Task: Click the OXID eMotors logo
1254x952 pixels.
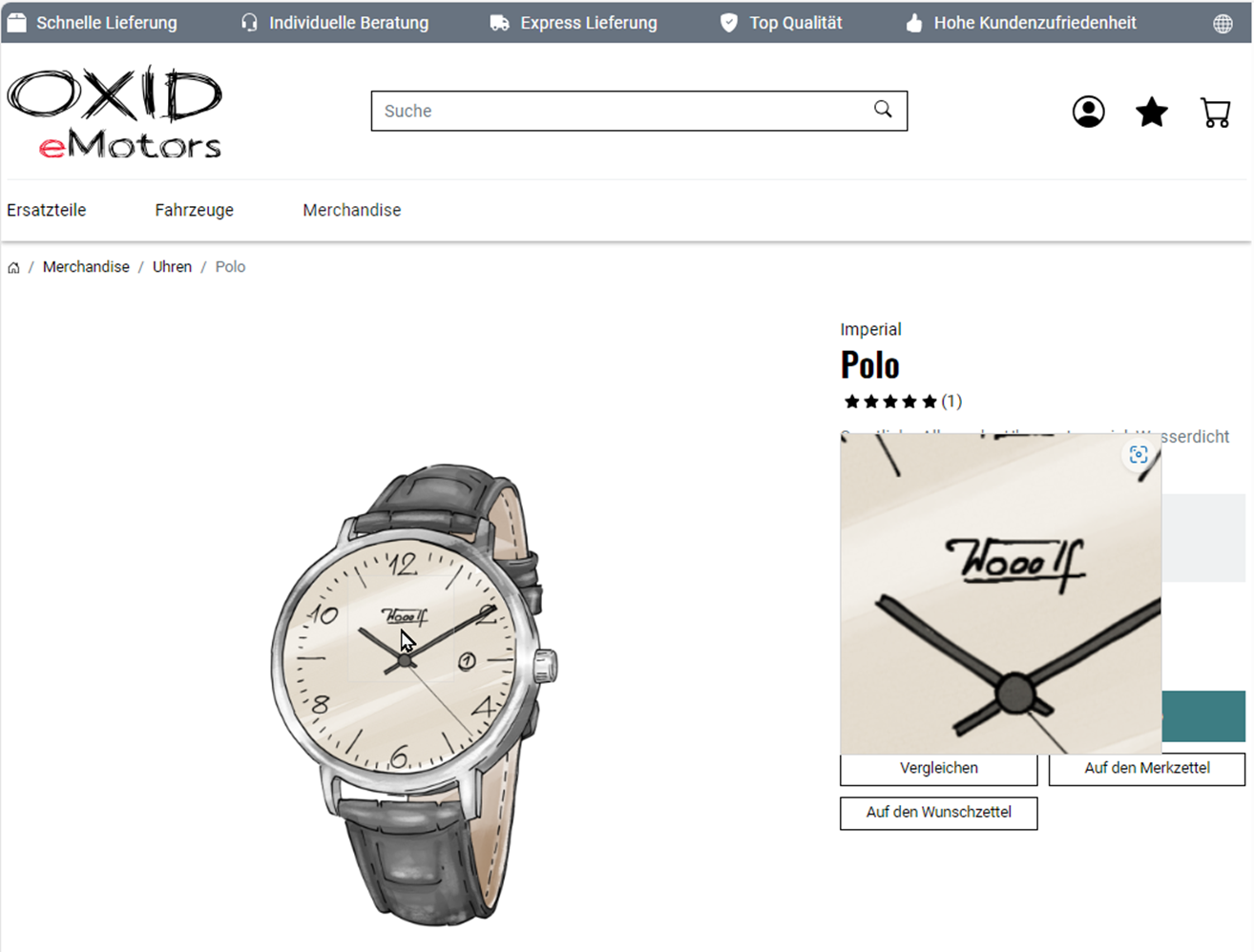Action: click(115, 113)
